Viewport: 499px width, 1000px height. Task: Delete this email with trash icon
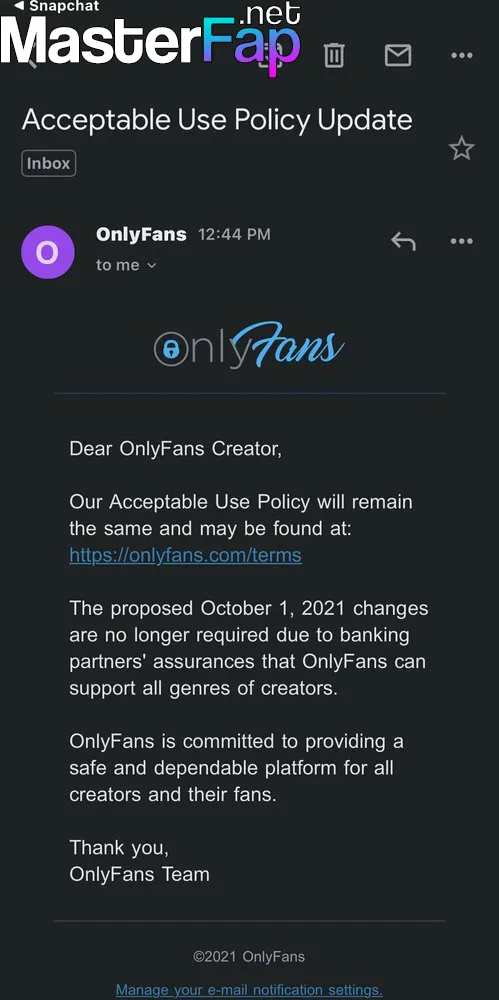[333, 55]
